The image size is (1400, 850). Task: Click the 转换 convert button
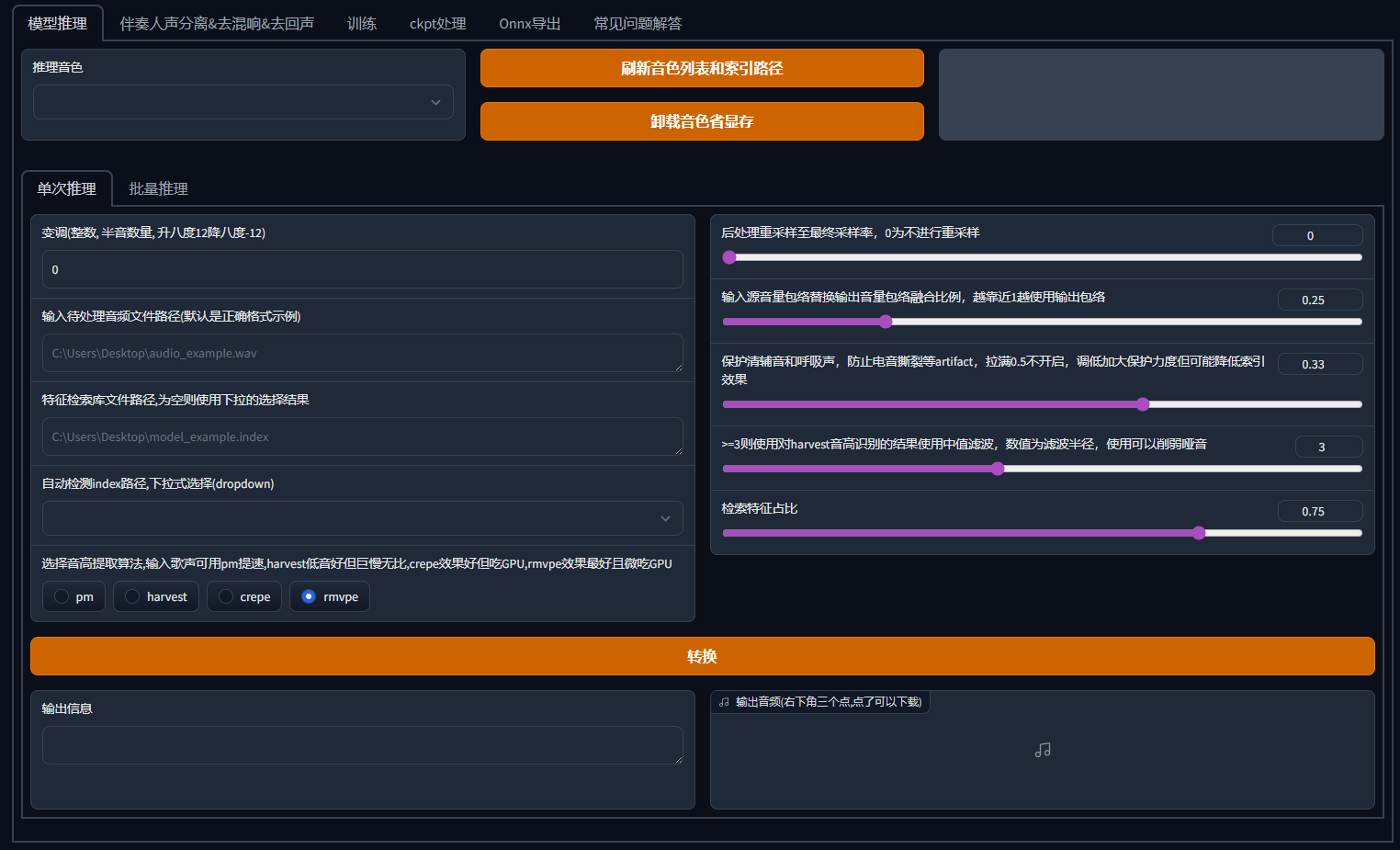click(702, 656)
